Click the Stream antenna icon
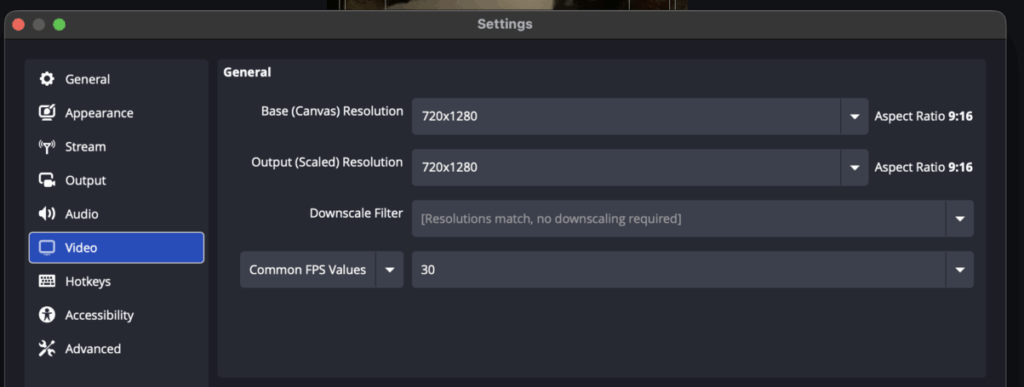This screenshot has width=1024, height=387. click(x=46, y=147)
